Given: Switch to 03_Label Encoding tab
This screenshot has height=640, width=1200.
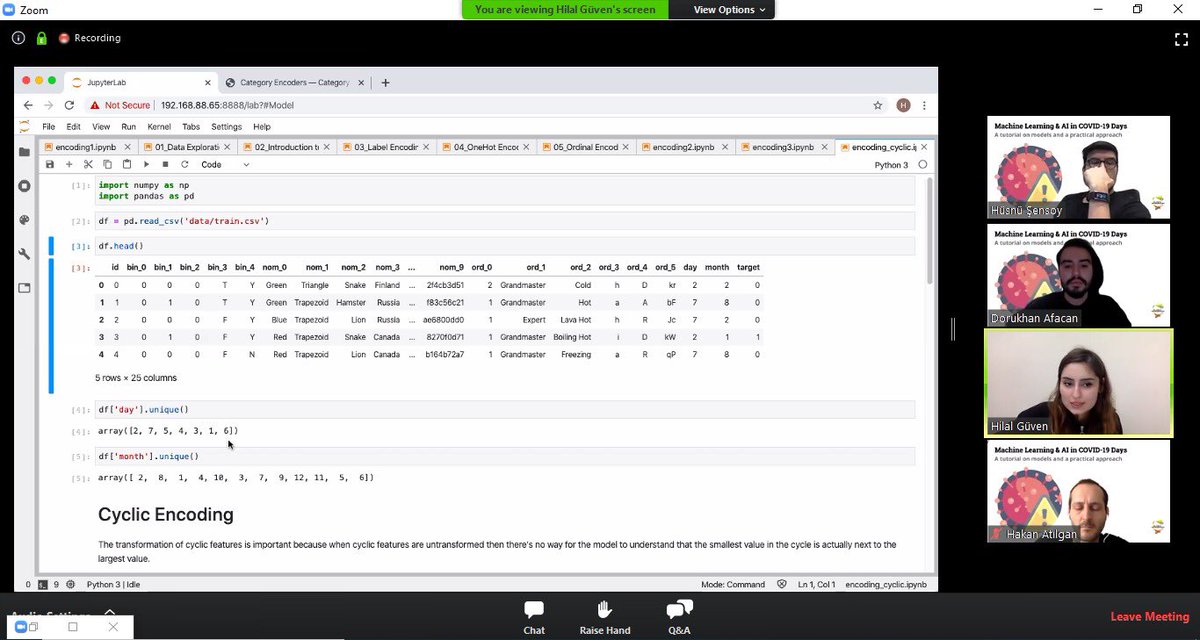Looking at the screenshot, I should (x=387, y=147).
